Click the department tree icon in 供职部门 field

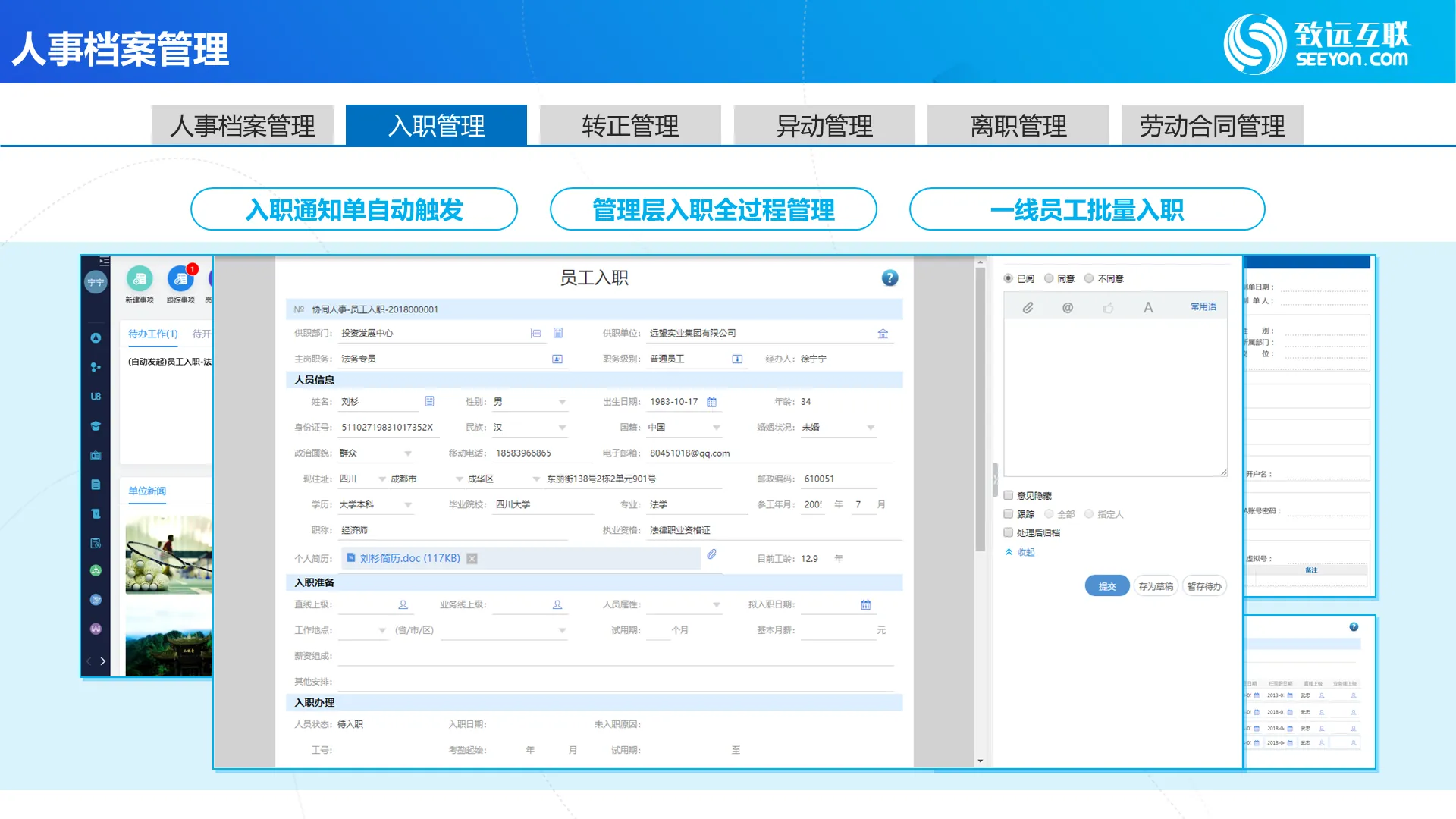click(x=536, y=334)
